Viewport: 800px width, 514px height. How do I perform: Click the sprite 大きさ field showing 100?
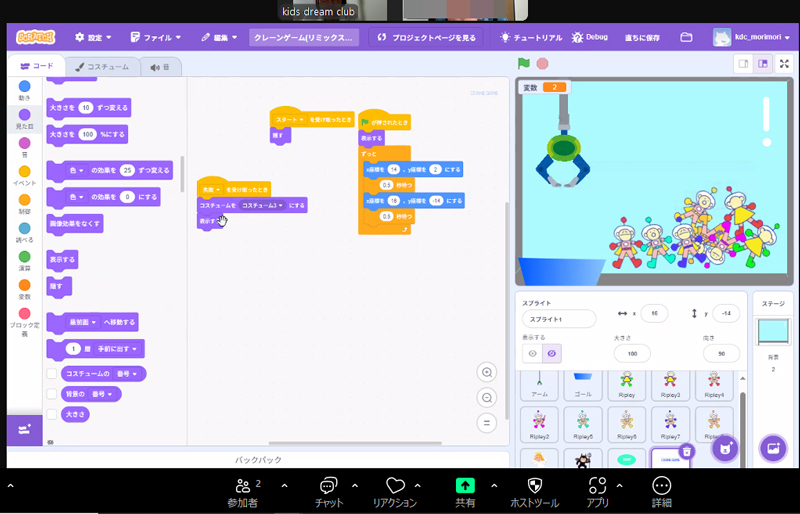tap(632, 353)
